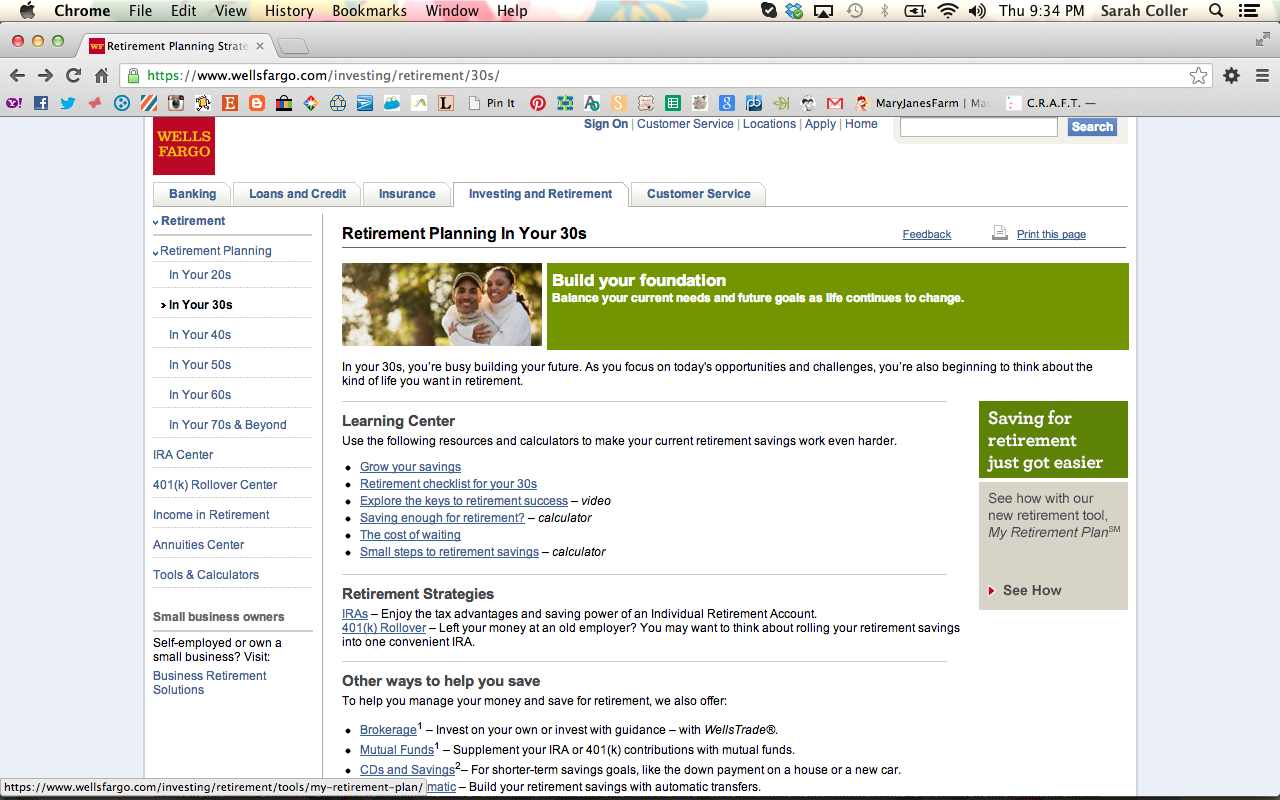Open the C.R.A.F.T. bookmark
This screenshot has height=800, width=1280.
(1051, 103)
